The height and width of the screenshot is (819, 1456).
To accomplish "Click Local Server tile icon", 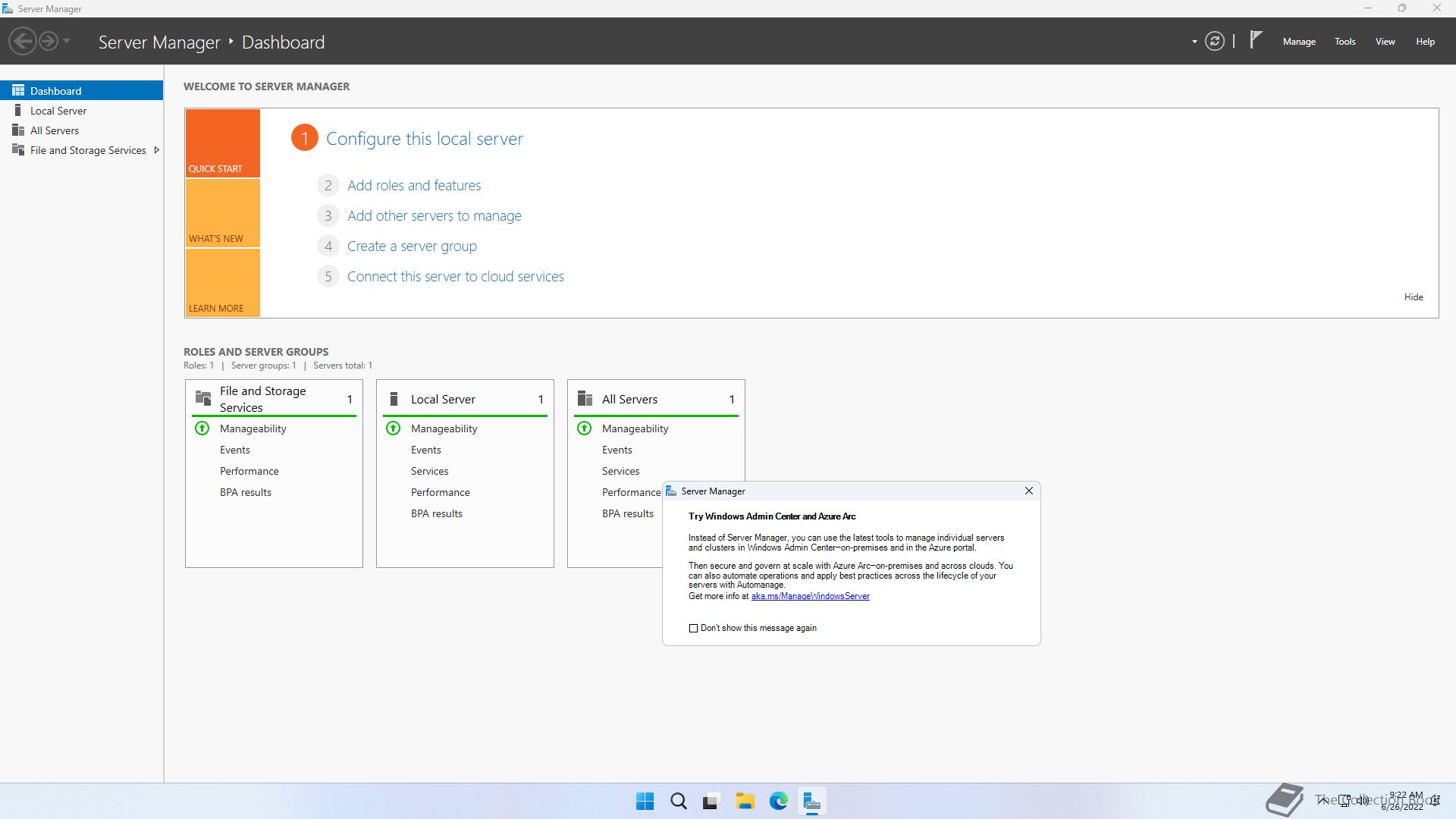I will pos(394,398).
